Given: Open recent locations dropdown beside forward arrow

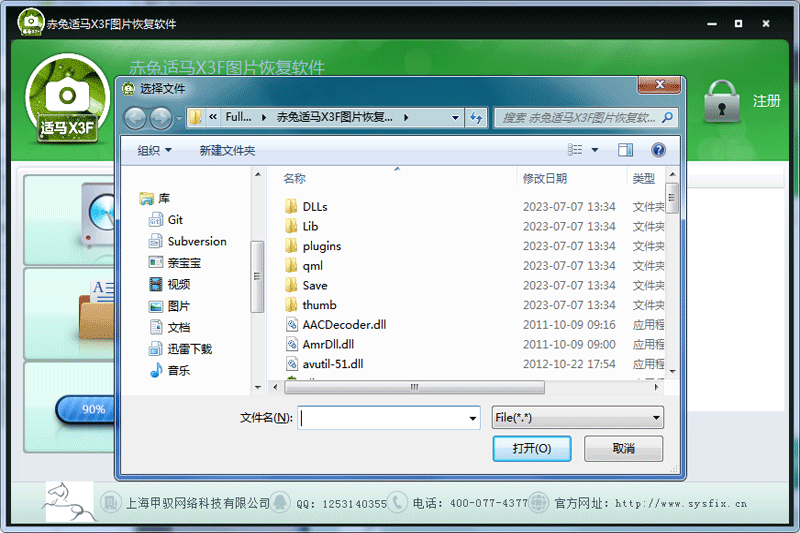Looking at the screenshot, I should click(x=179, y=118).
